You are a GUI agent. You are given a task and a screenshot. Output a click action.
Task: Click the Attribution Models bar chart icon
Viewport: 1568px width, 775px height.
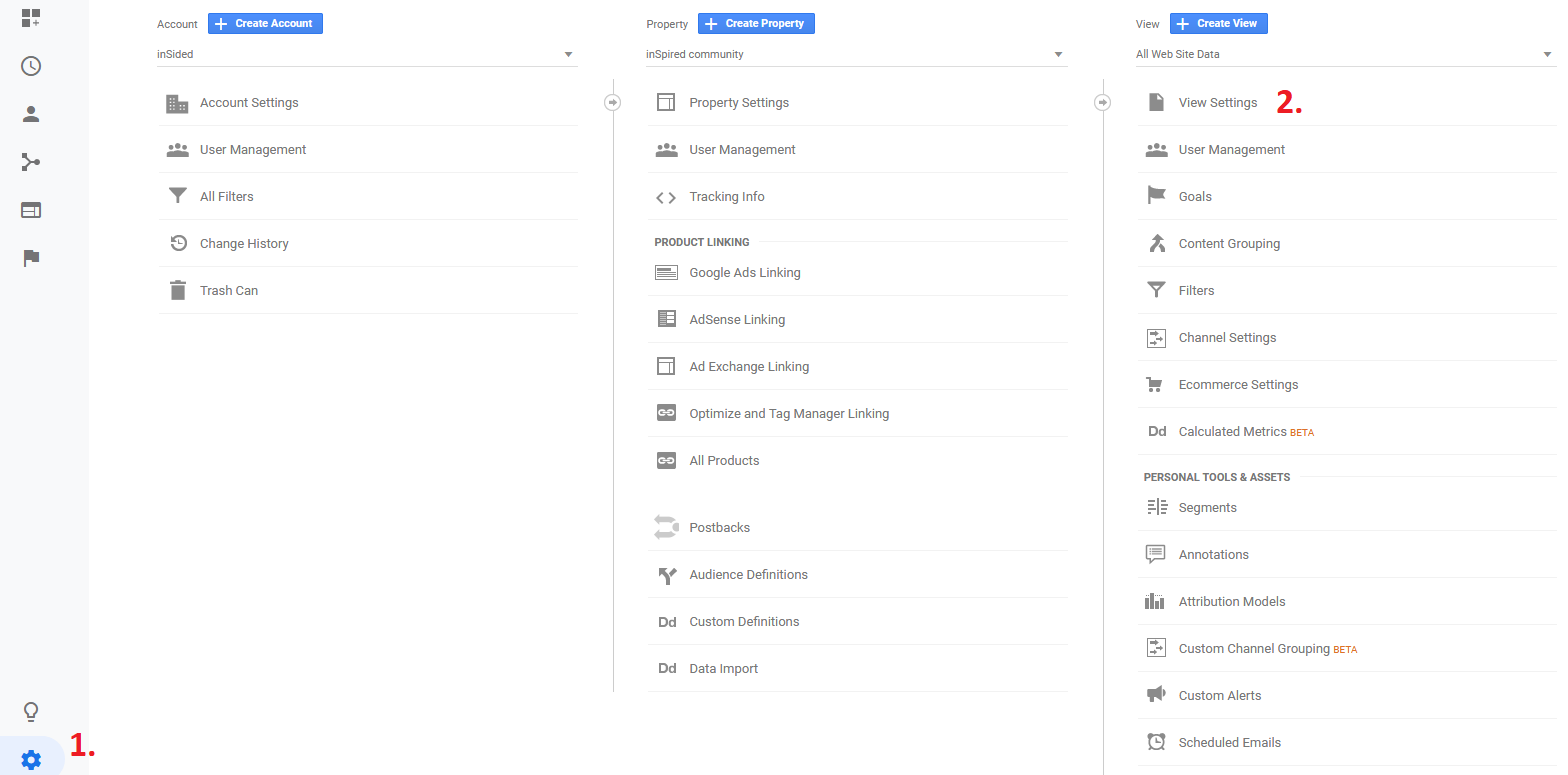tap(1156, 601)
